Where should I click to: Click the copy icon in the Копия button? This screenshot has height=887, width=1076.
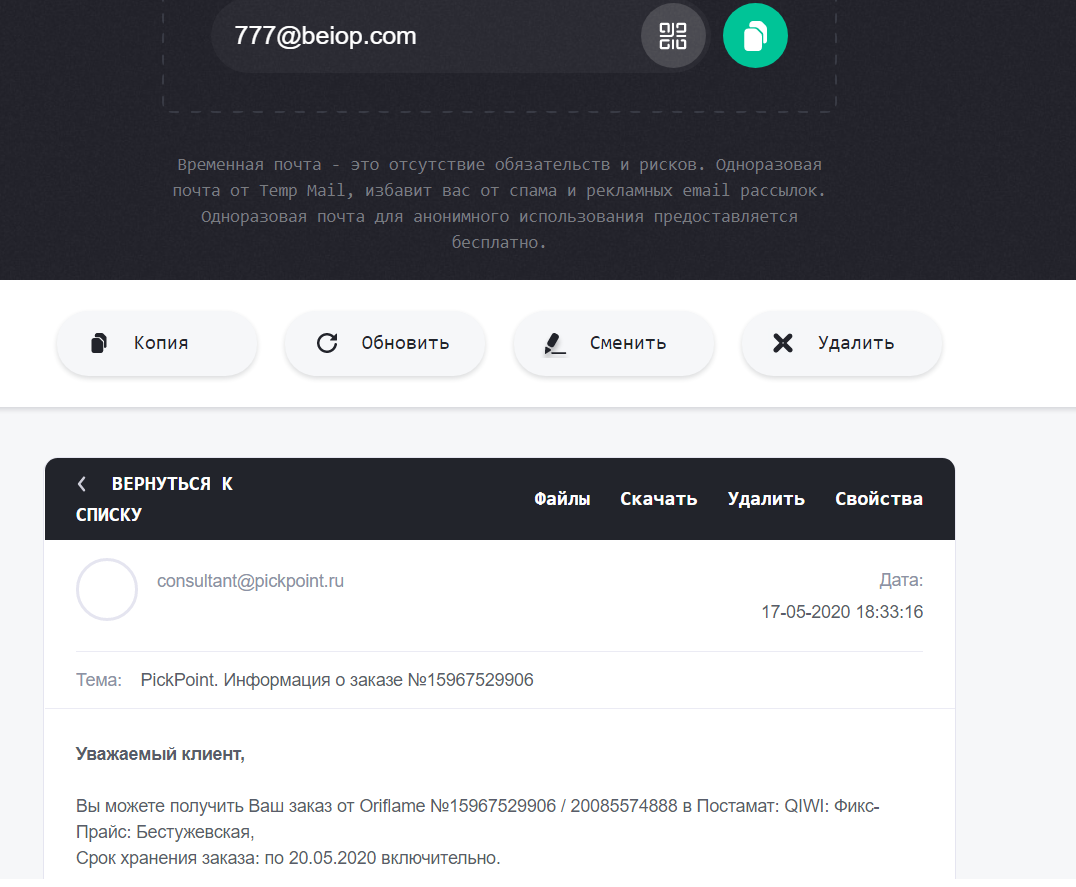click(99, 343)
